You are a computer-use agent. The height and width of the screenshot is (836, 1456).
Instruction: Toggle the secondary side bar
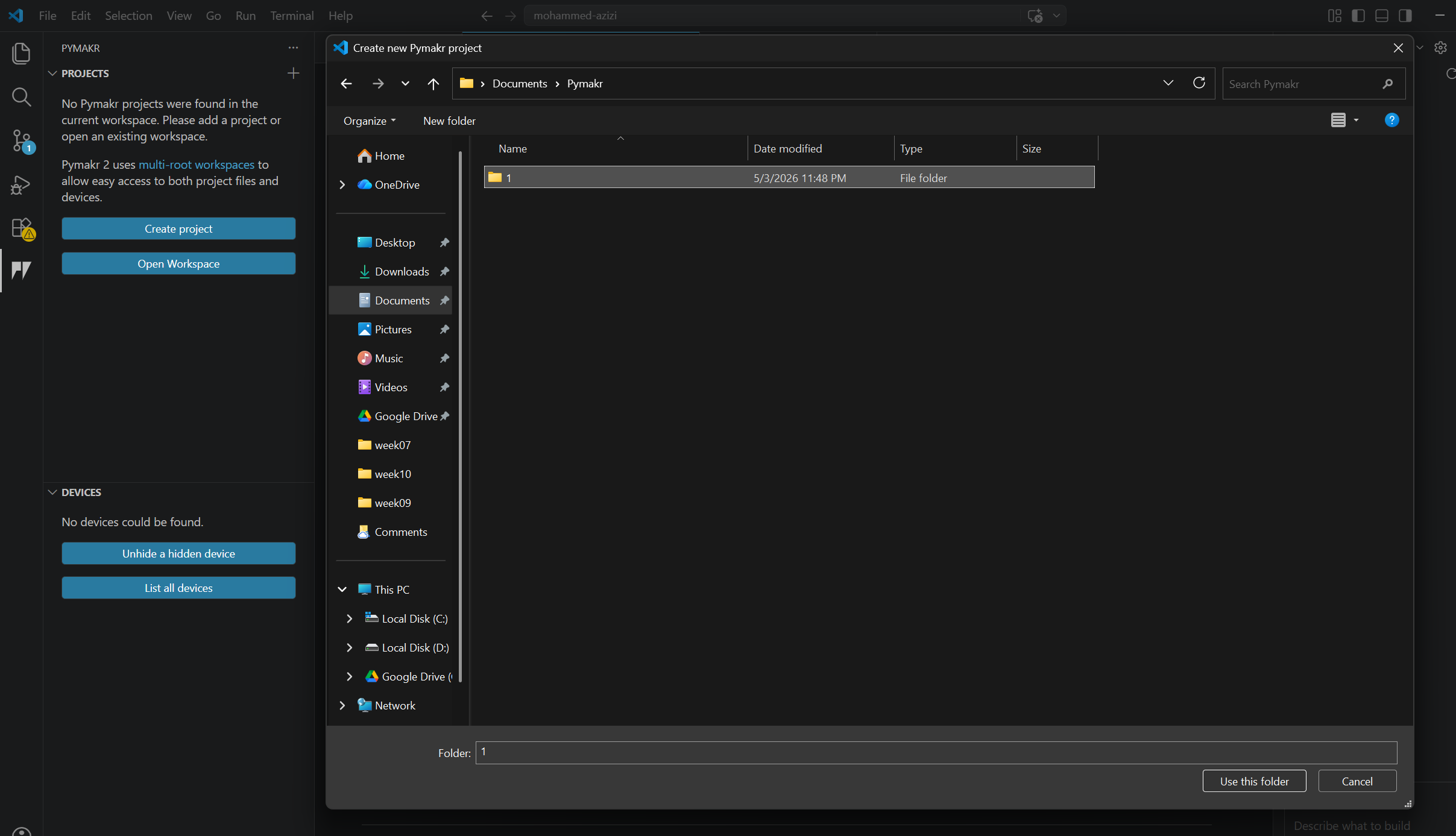[1405, 16]
